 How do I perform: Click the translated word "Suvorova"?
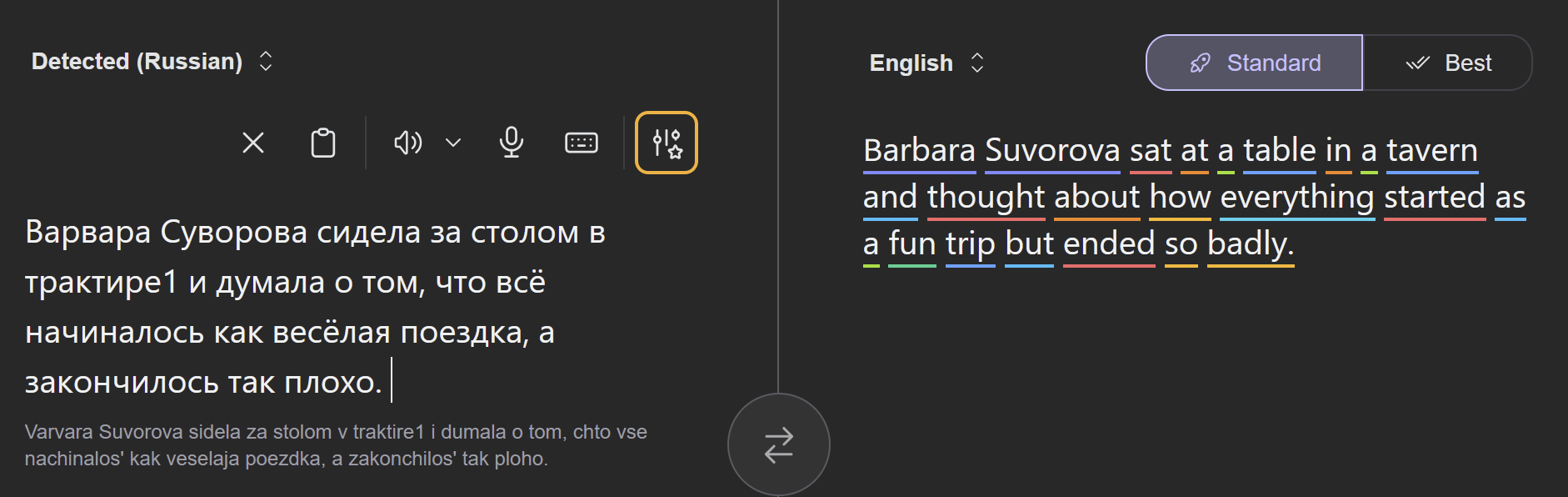1052,151
